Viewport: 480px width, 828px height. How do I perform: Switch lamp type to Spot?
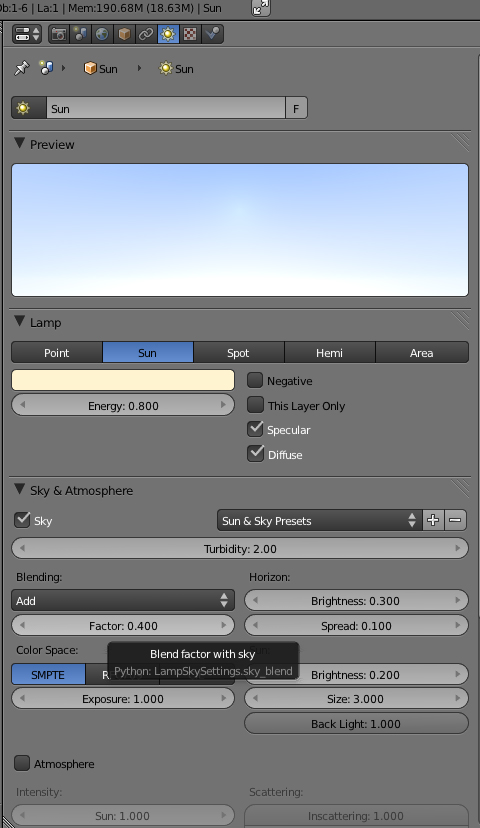tap(239, 352)
